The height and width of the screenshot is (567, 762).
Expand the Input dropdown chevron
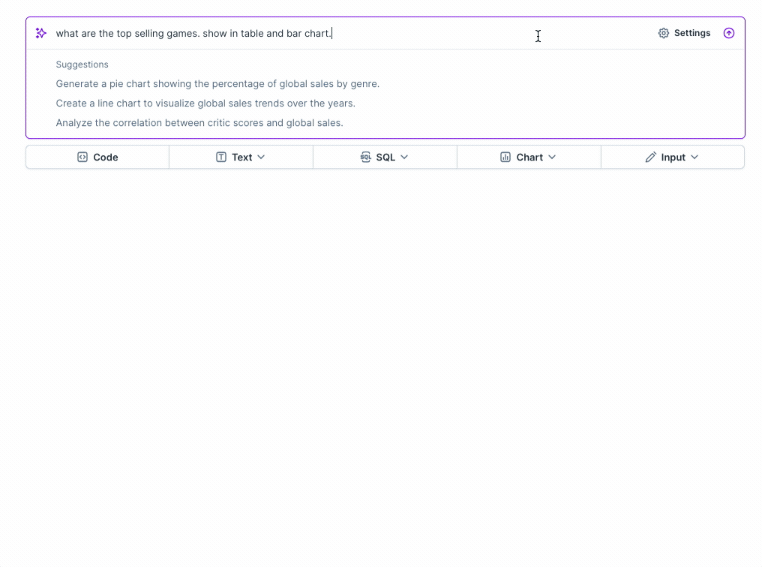(x=694, y=157)
